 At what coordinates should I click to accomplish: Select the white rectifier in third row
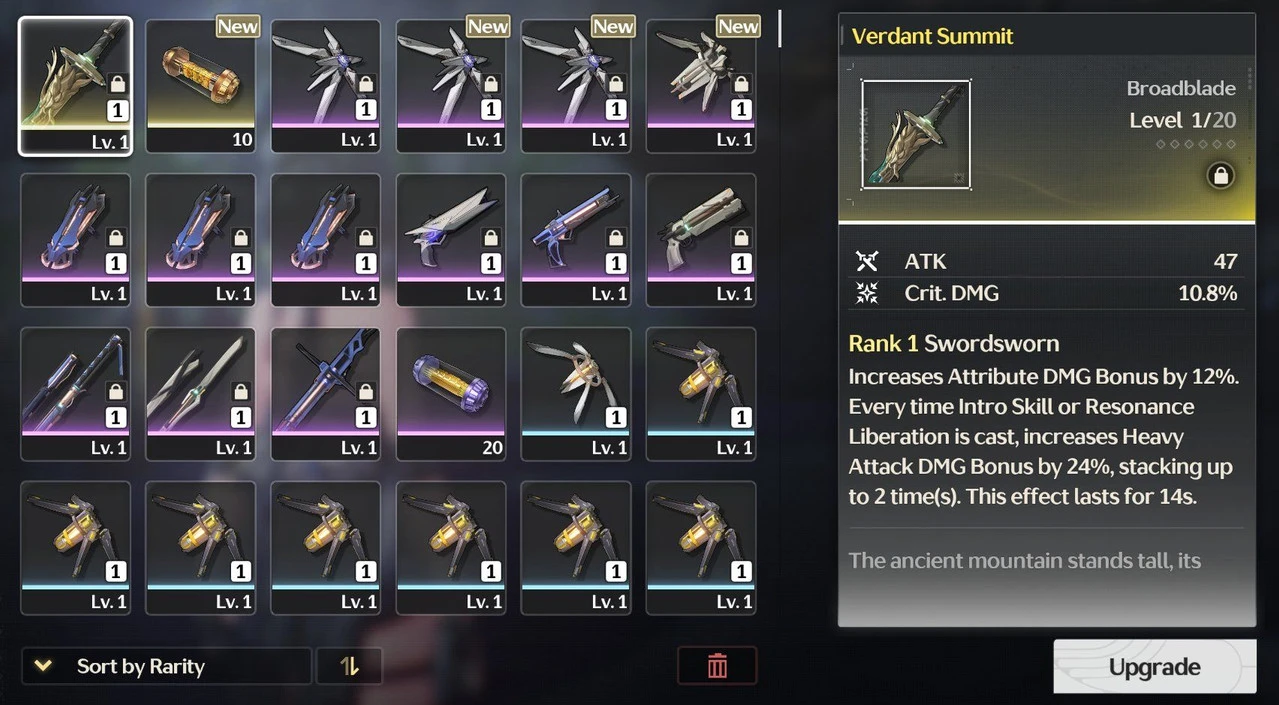pos(576,394)
